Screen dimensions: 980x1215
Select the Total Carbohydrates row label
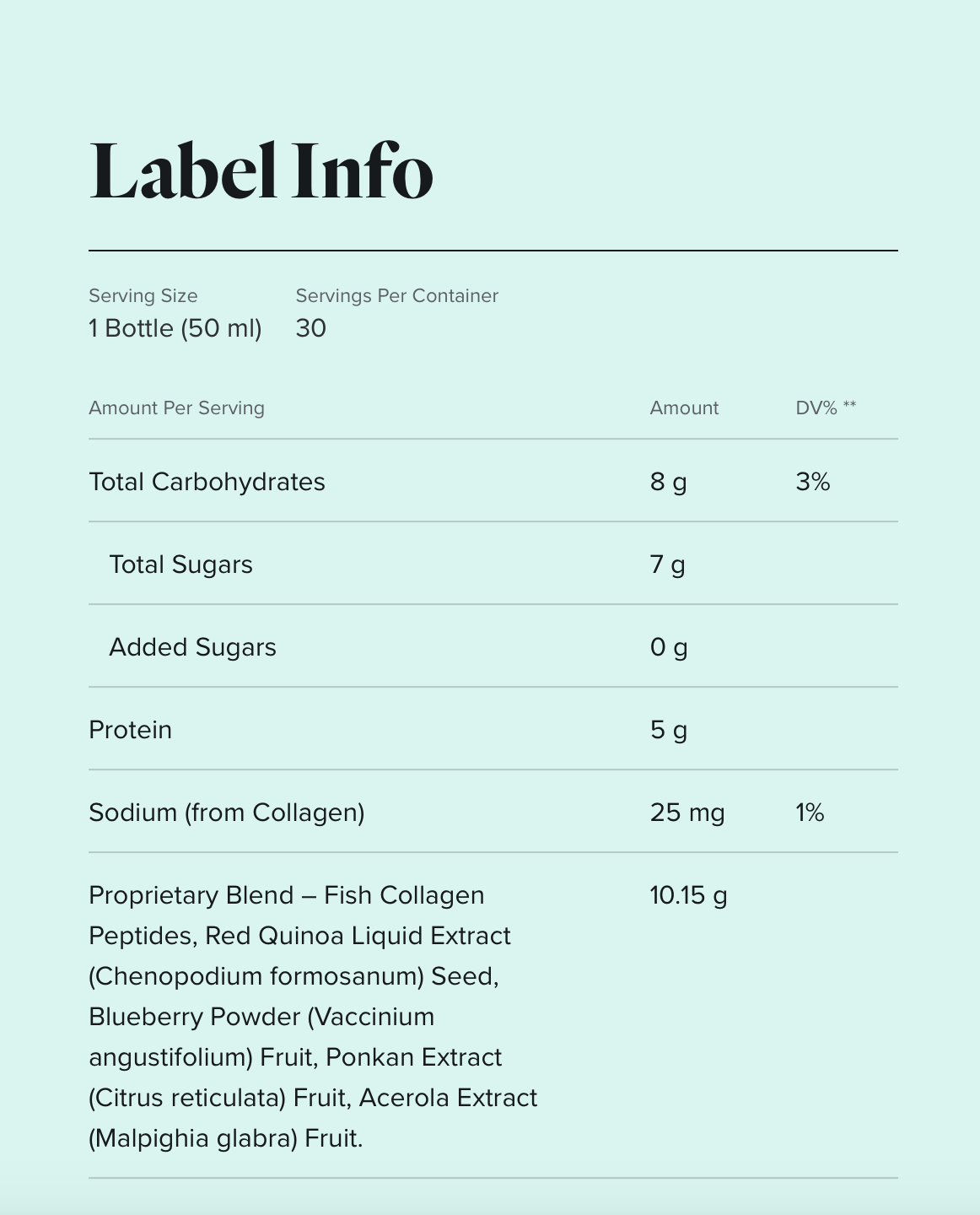(207, 482)
